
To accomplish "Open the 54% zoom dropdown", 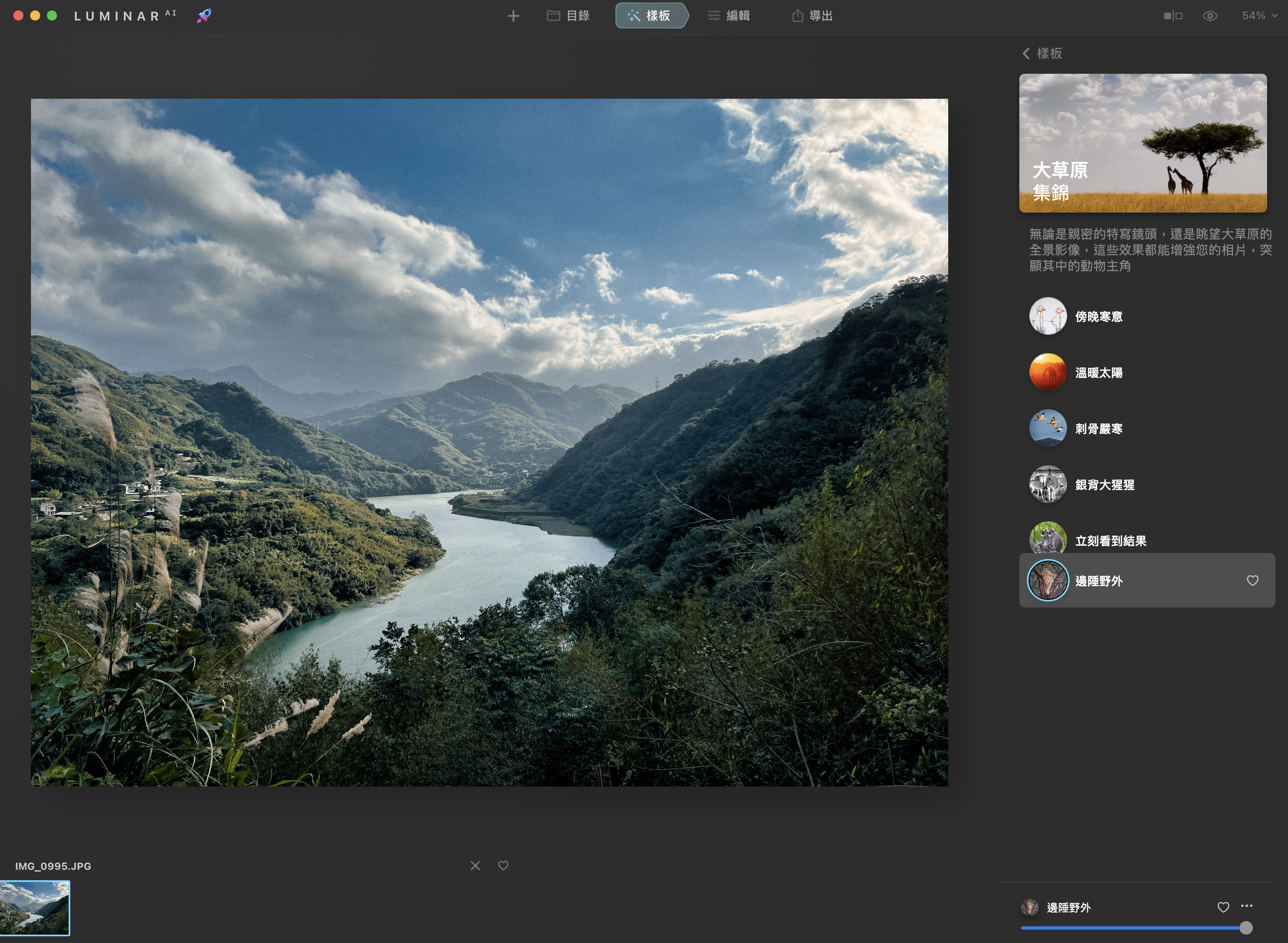I will (x=1260, y=16).
